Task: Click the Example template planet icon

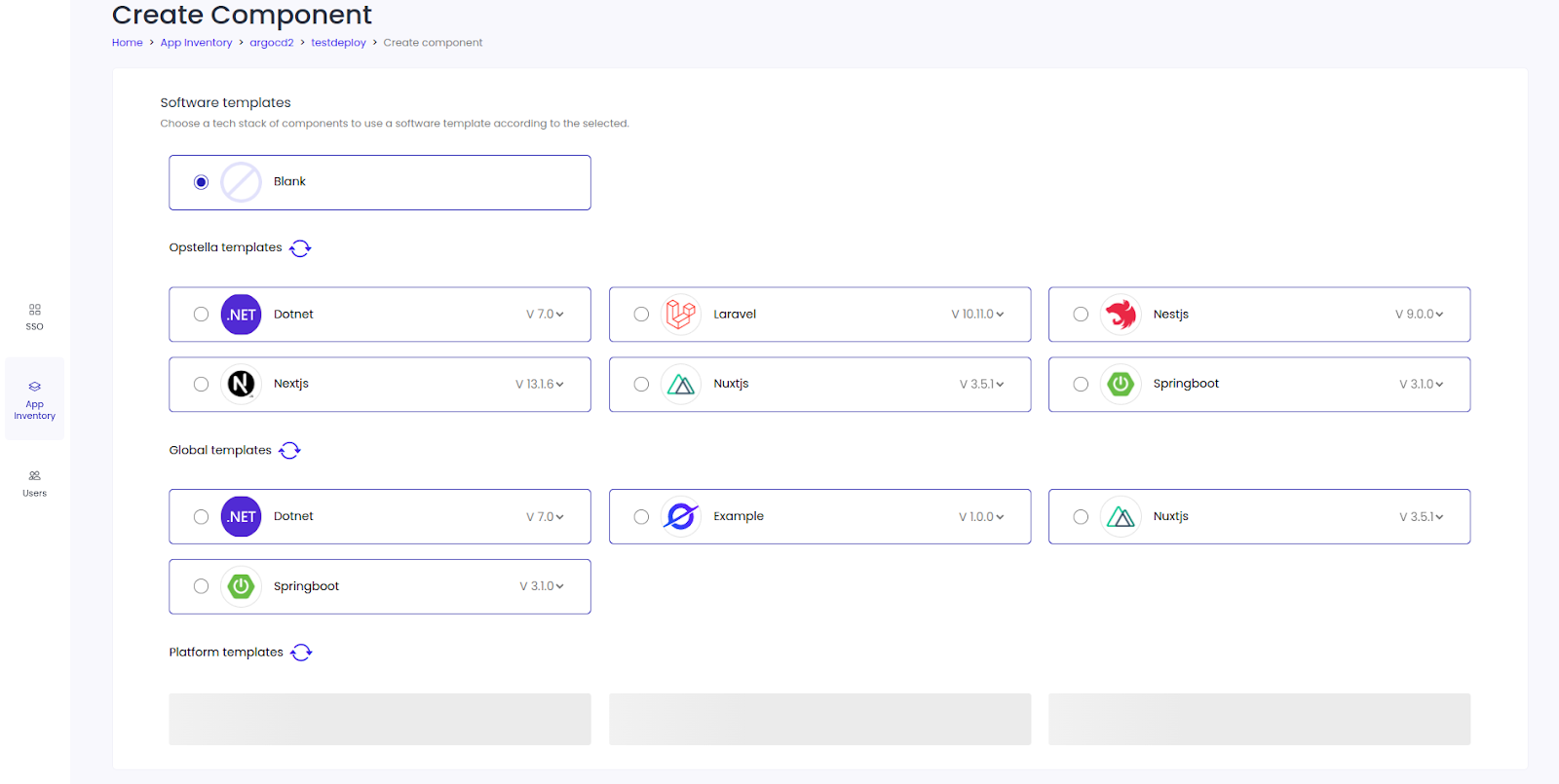Action: 681,517
